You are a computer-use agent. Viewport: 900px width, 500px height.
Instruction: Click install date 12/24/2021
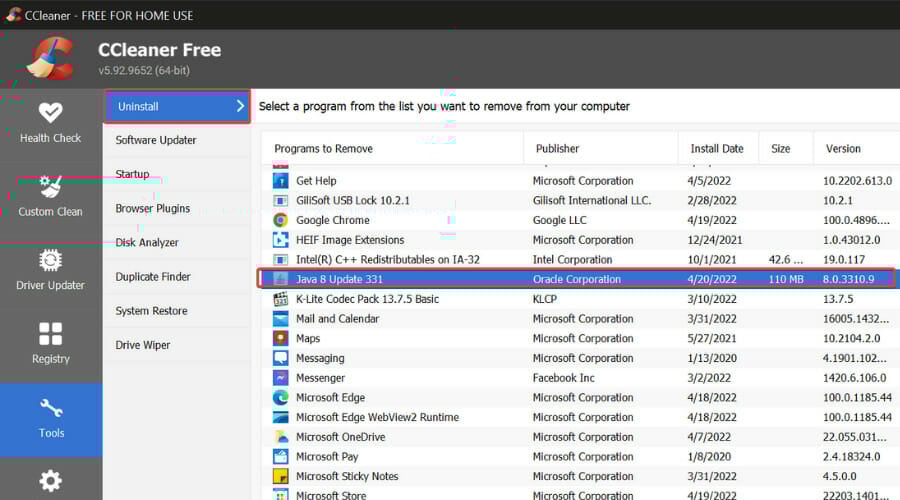pos(715,239)
